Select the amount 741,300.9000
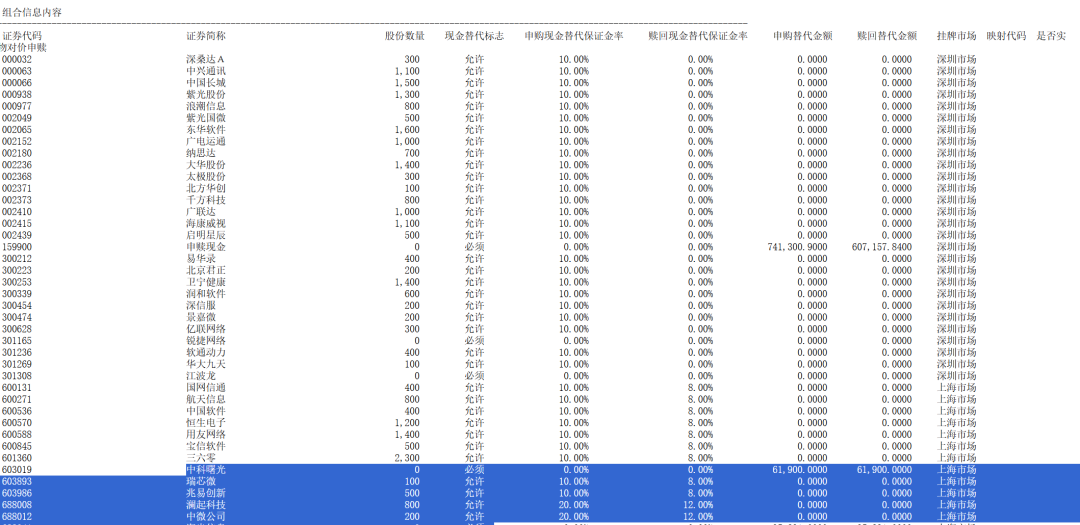 coord(797,247)
